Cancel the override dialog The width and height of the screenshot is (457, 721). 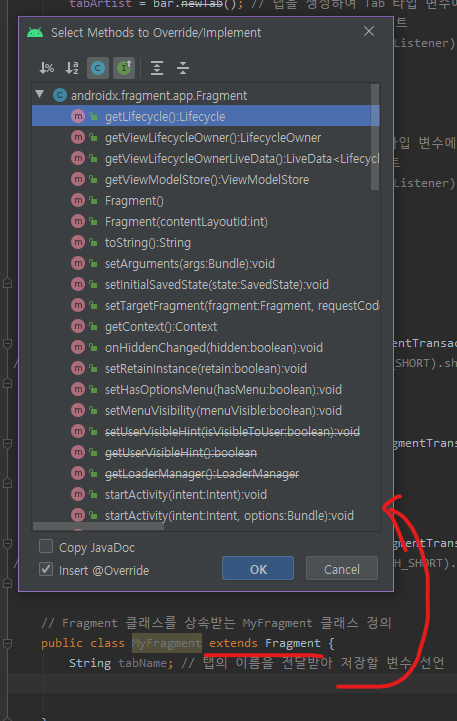pyautogui.click(x=342, y=568)
